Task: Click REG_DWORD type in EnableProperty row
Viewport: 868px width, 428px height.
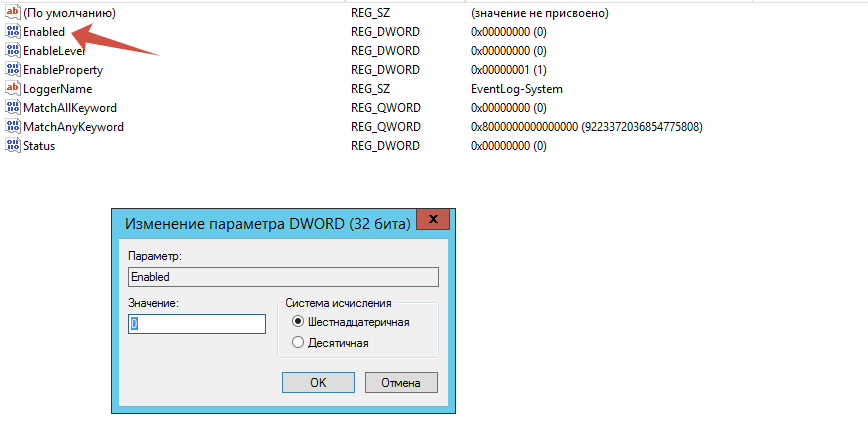Action: (x=385, y=70)
